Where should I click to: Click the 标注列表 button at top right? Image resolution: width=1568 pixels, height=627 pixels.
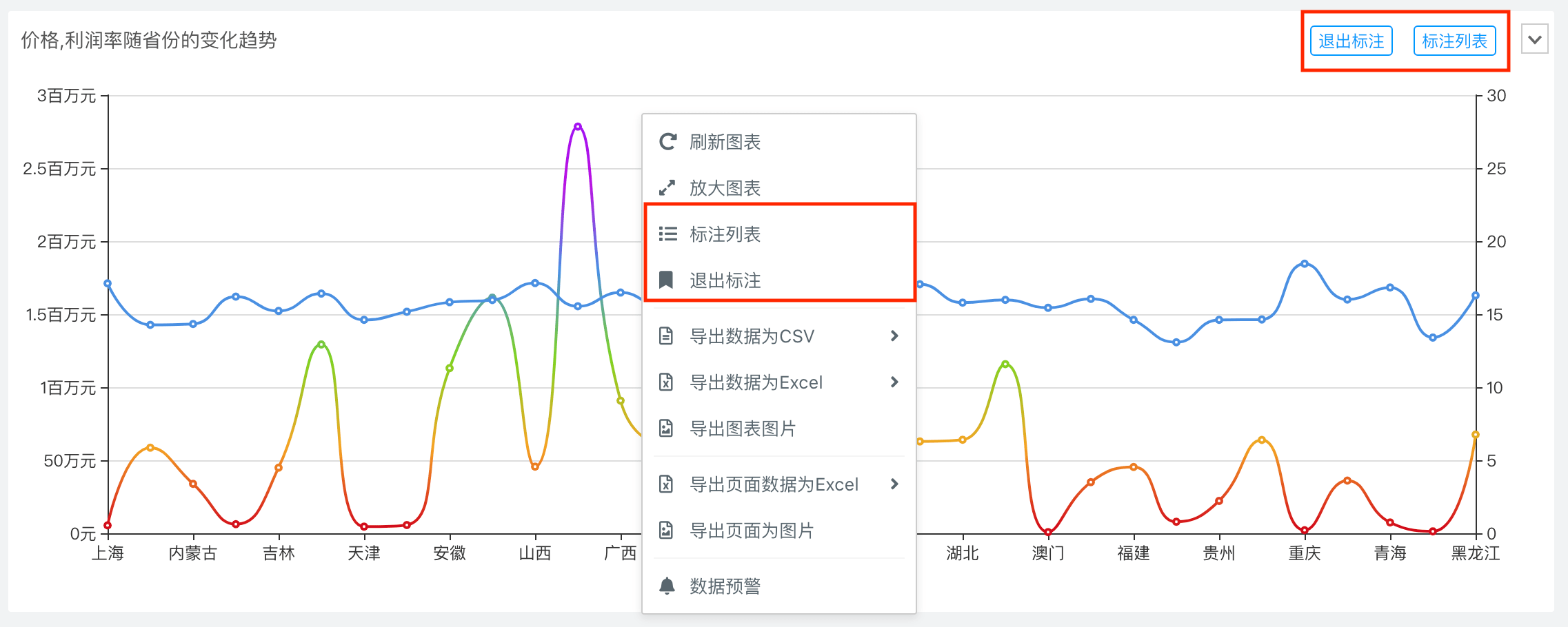pos(1454,41)
